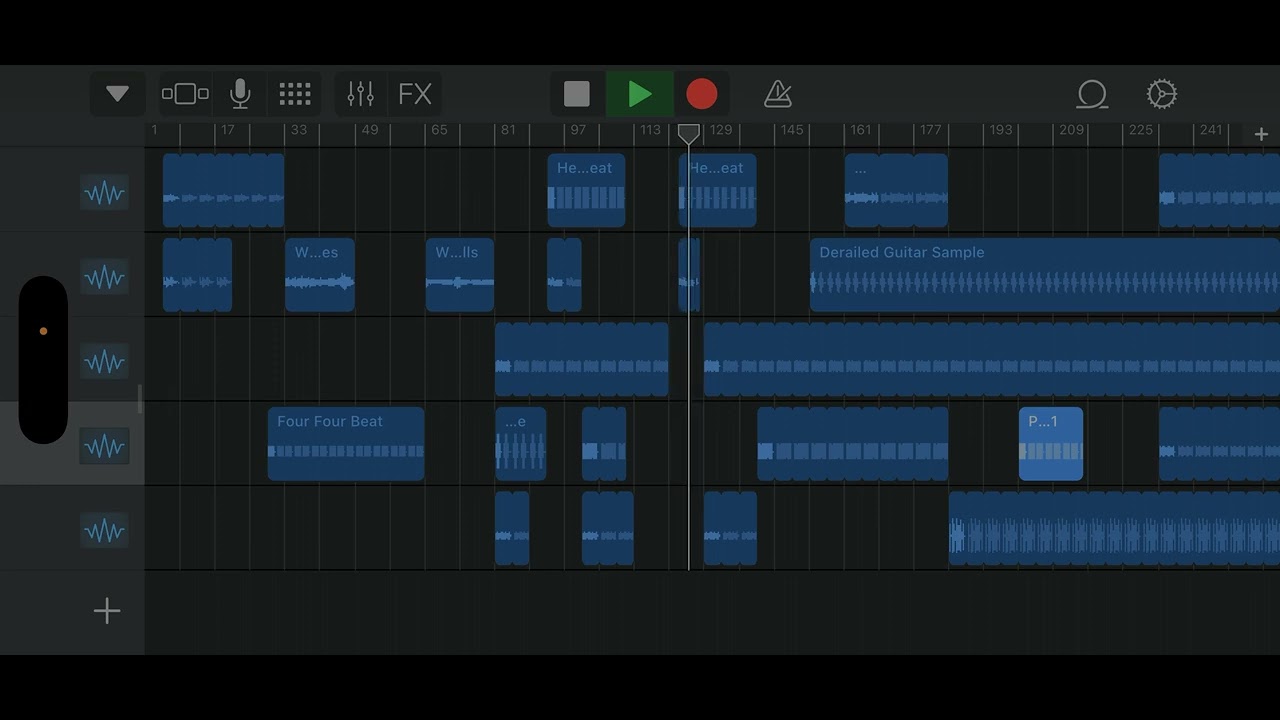1280x720 pixels.
Task: Add a song section with ruler plus
Action: (1261, 134)
